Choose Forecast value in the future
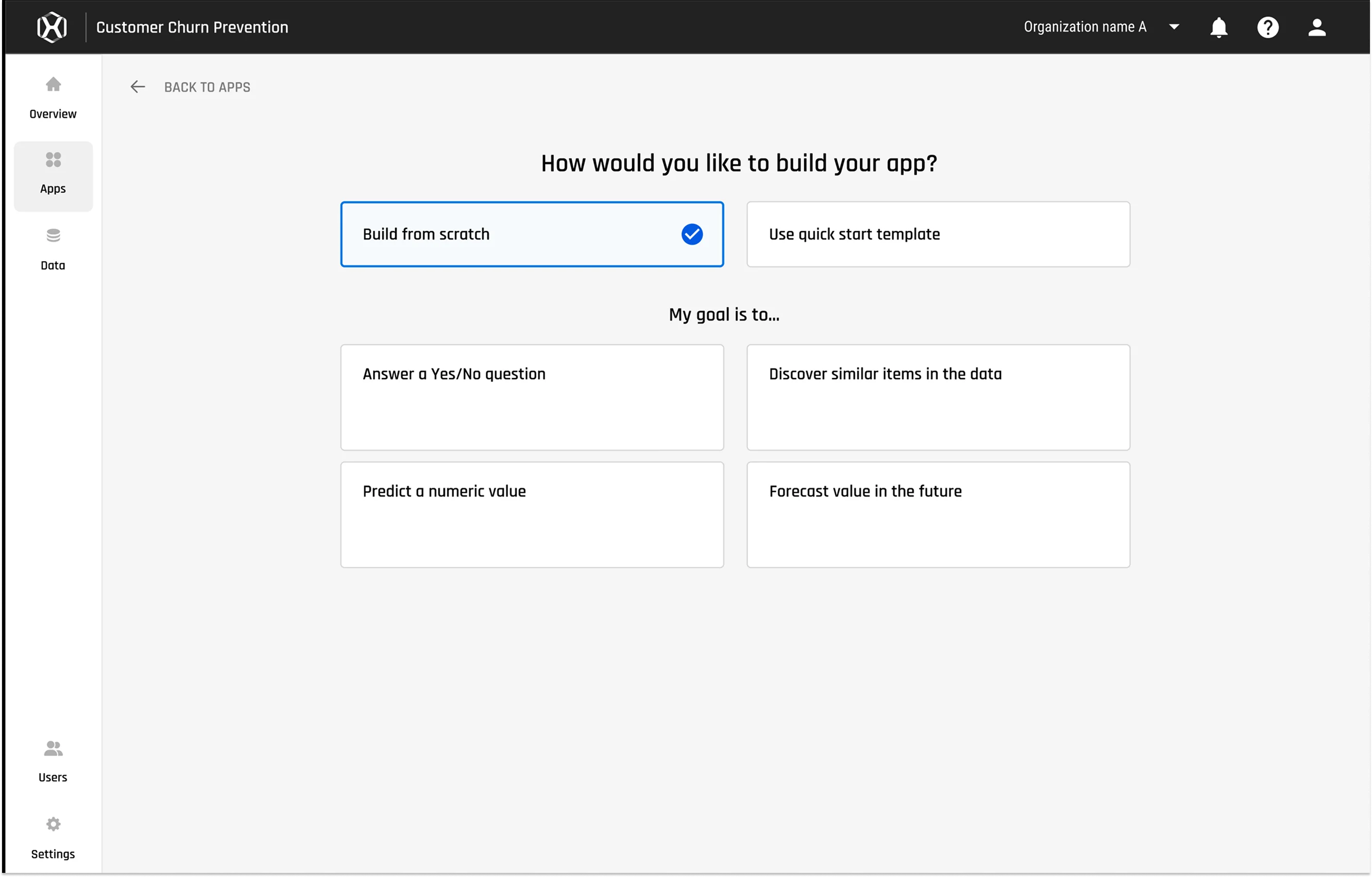 click(x=938, y=515)
